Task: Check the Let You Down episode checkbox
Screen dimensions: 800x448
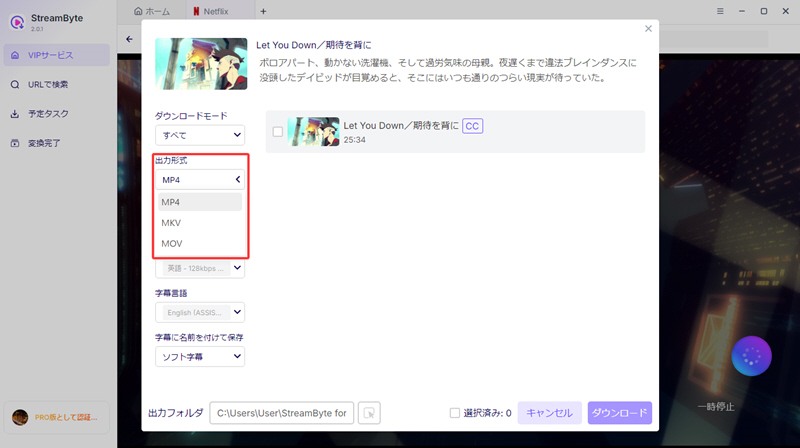Action: tap(278, 132)
